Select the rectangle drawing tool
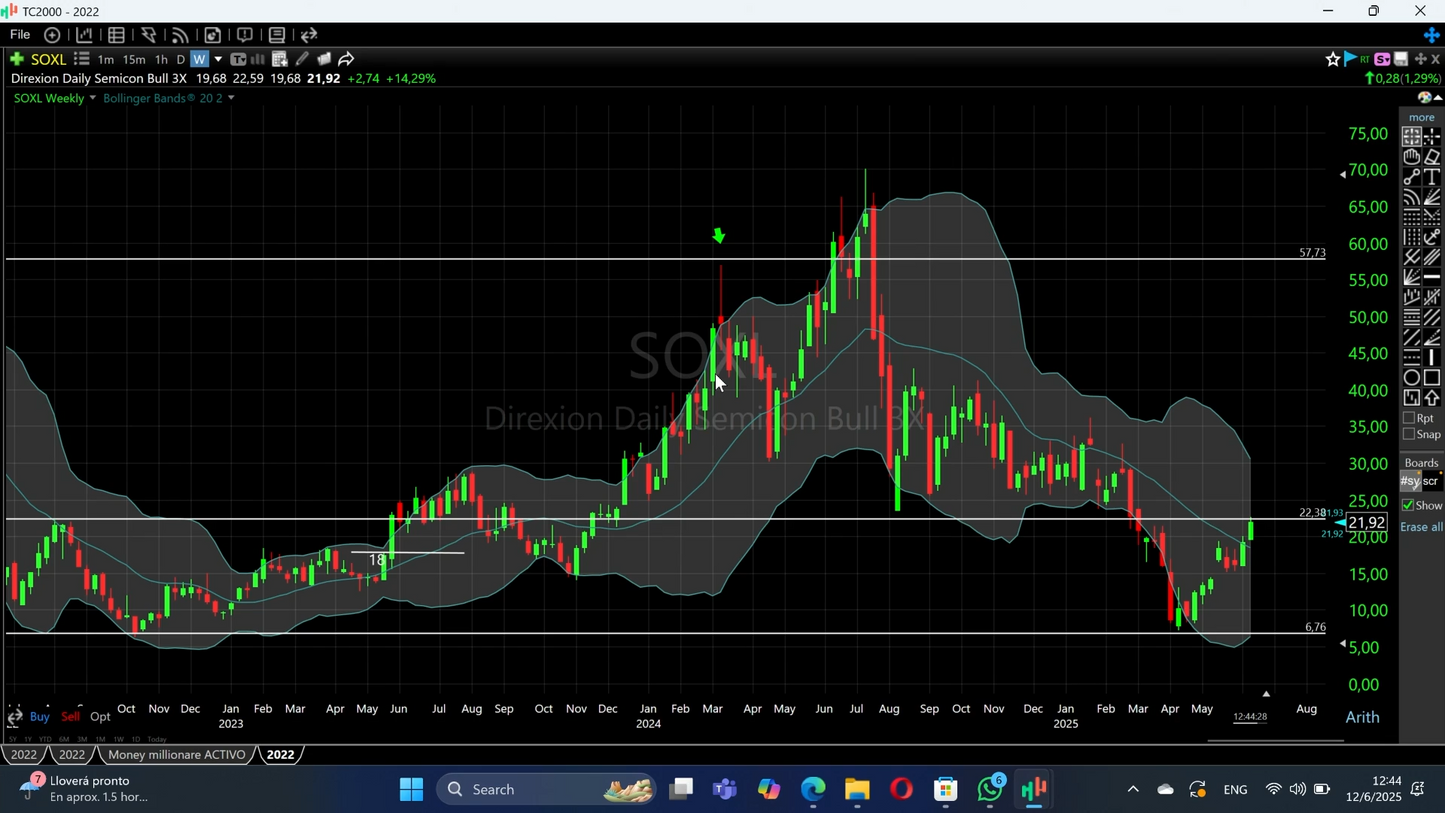The width and height of the screenshot is (1445, 813). [1432, 378]
